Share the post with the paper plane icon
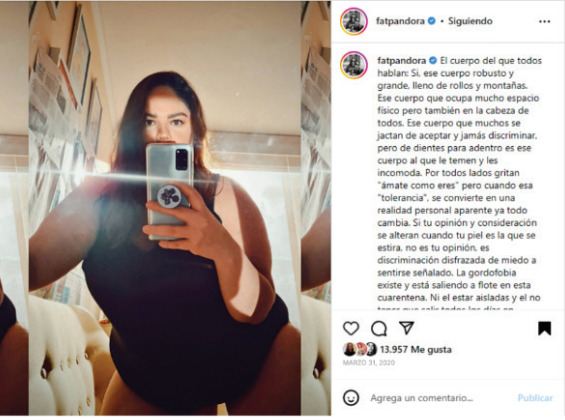 point(406,327)
